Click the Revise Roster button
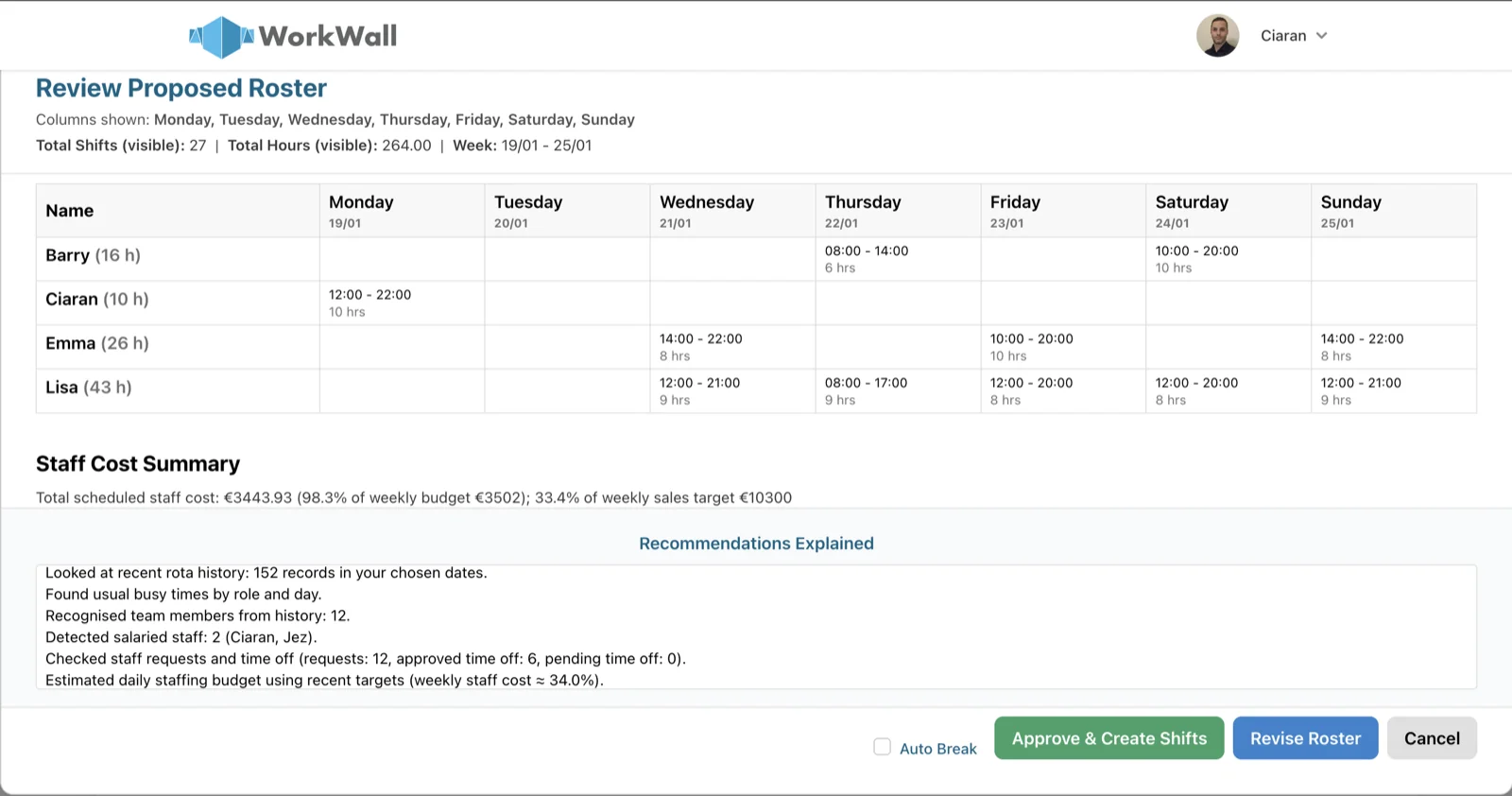 pyautogui.click(x=1305, y=738)
